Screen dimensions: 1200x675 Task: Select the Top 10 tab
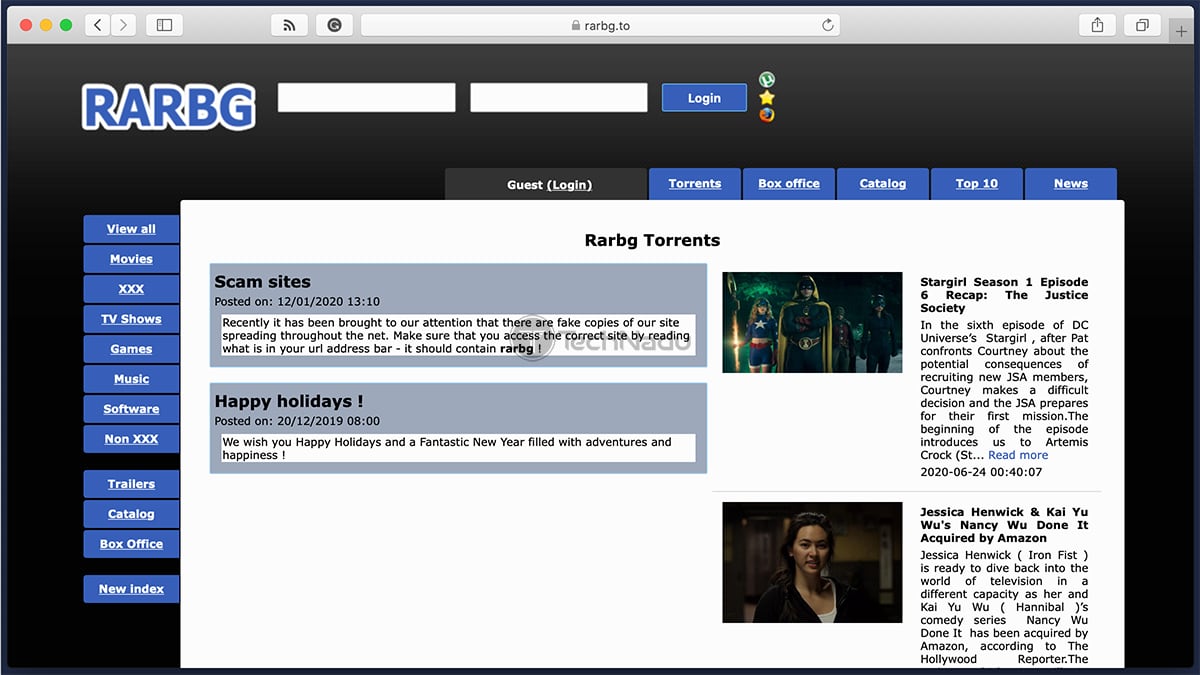pos(977,184)
